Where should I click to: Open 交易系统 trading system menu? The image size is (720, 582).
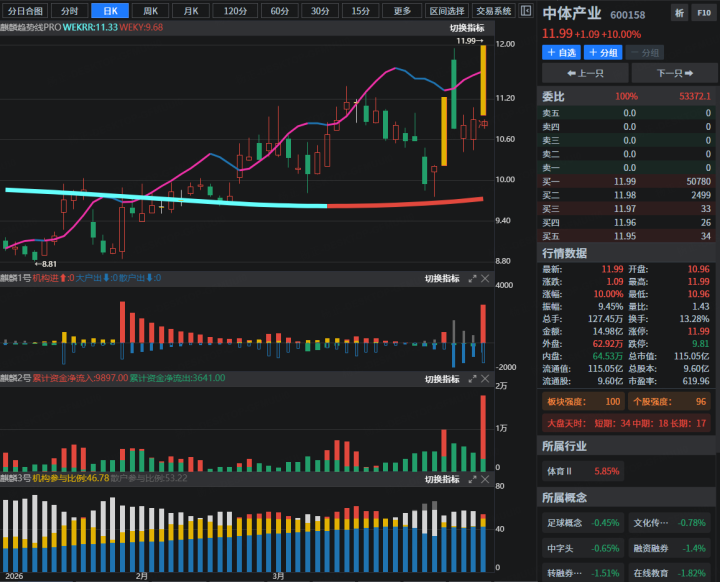(494, 11)
